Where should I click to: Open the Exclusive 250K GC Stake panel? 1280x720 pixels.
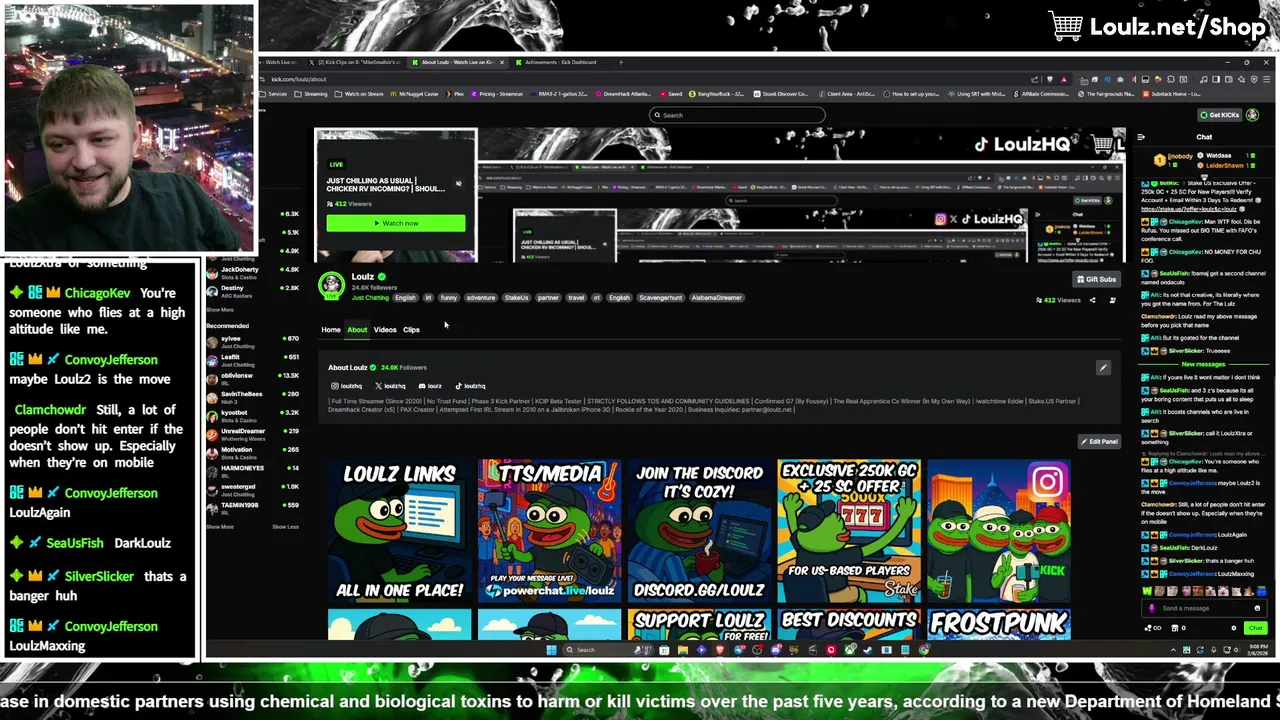tap(849, 530)
